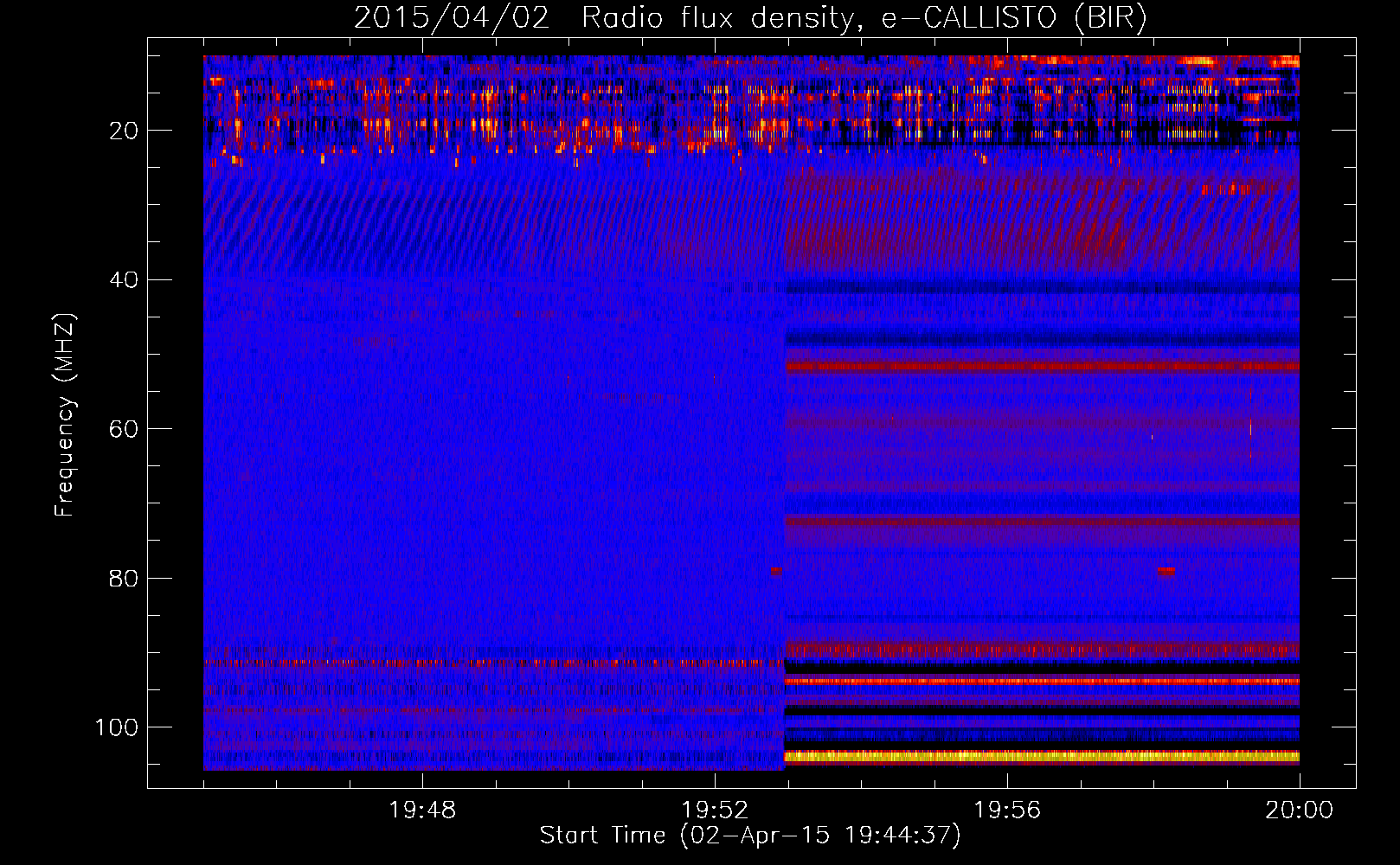Click the 'Start Time (02-Apr-15 19:44:37)' label
The image size is (1400, 865).
point(750,836)
